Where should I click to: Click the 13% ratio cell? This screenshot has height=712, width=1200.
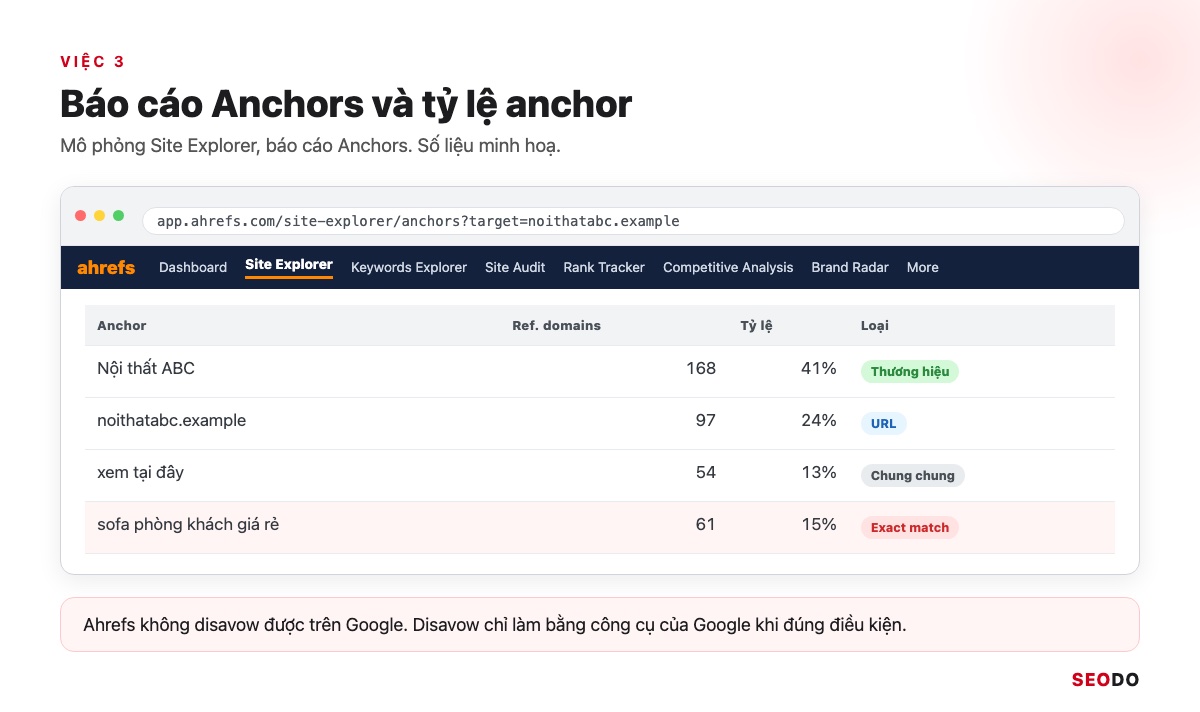point(819,472)
